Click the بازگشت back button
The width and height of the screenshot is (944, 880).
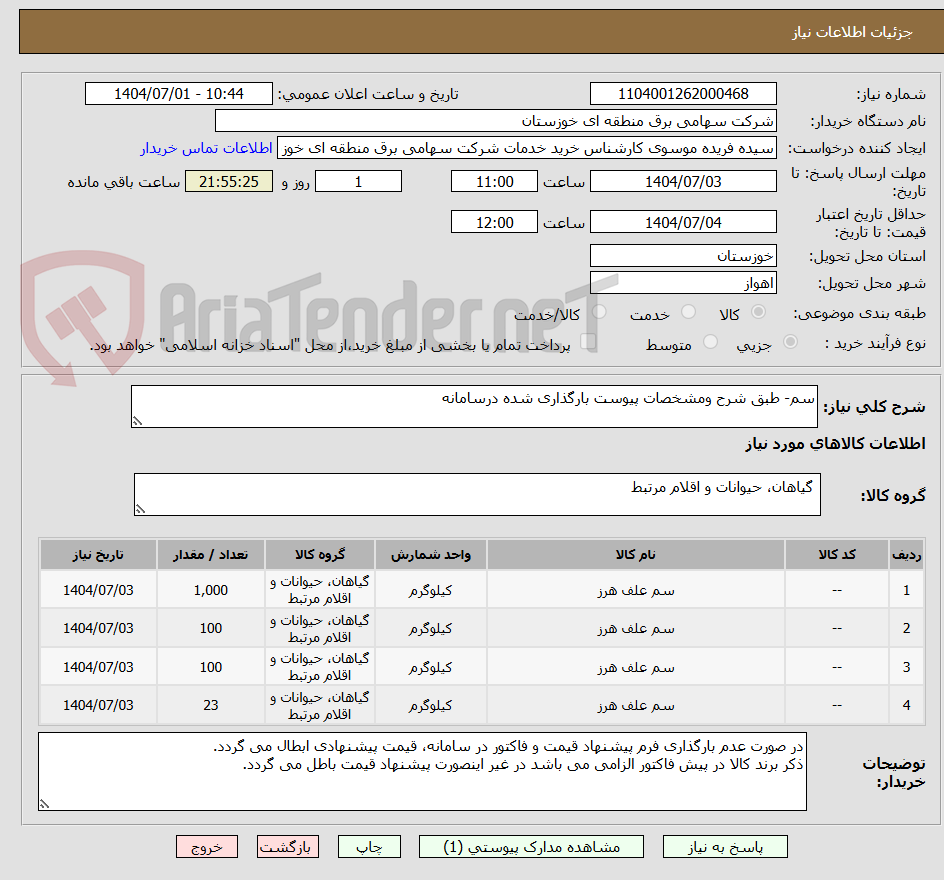[x=287, y=847]
